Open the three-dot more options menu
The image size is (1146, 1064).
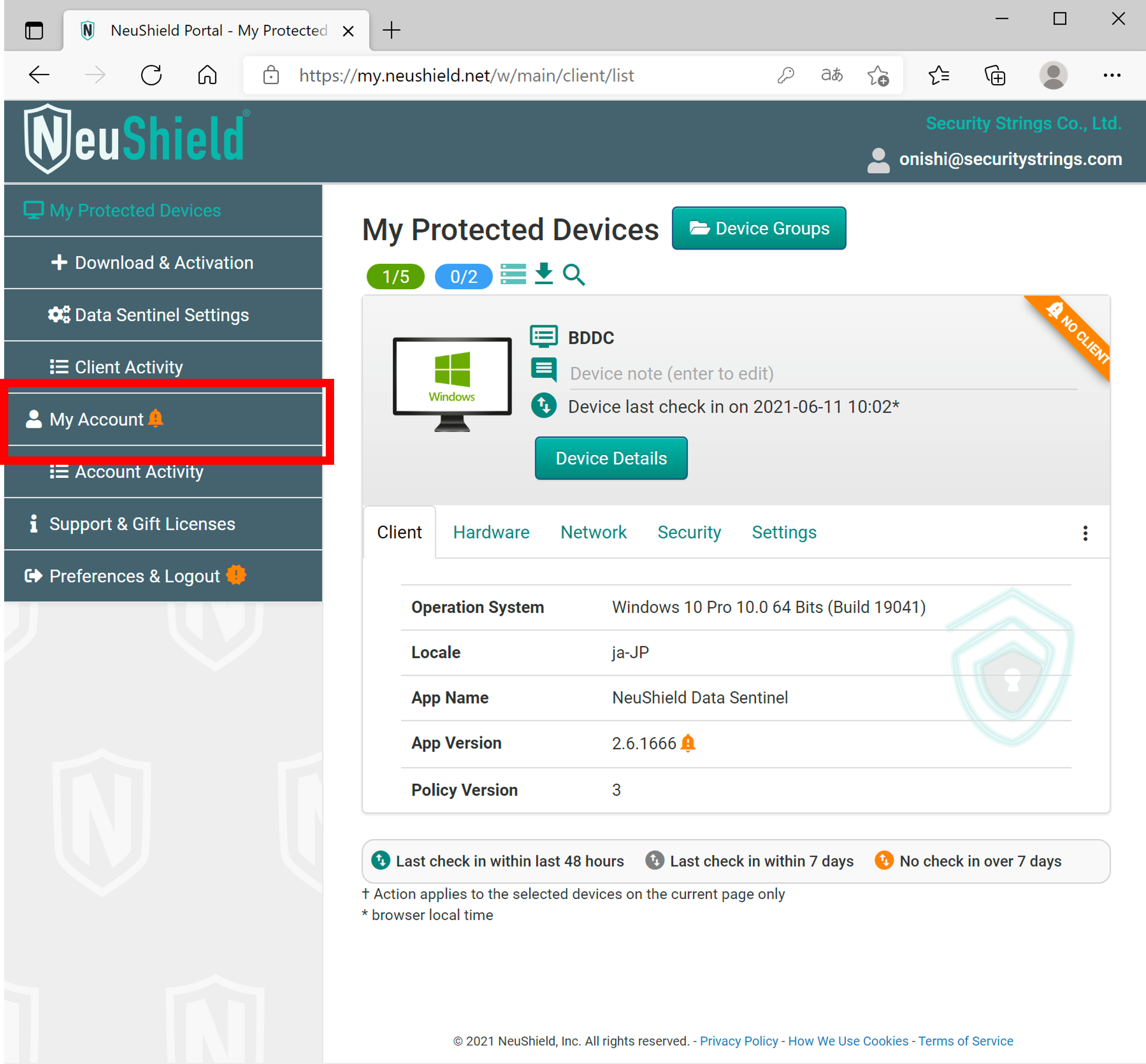[1085, 533]
